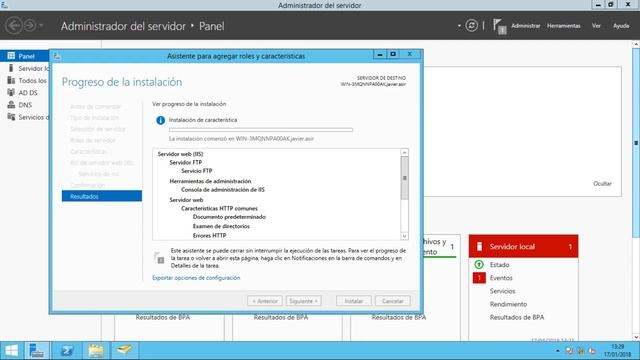Click 'Herramientas de administración' entry
This screenshot has width=640, height=360.
click(210, 181)
